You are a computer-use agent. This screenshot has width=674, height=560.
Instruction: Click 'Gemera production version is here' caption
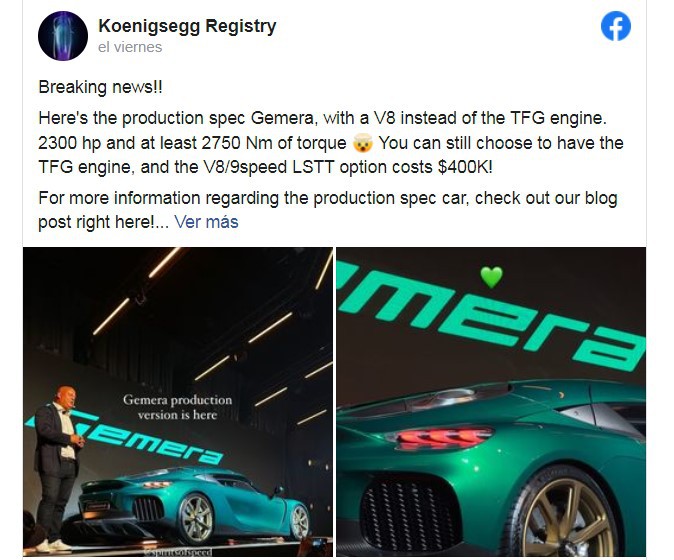click(x=177, y=407)
